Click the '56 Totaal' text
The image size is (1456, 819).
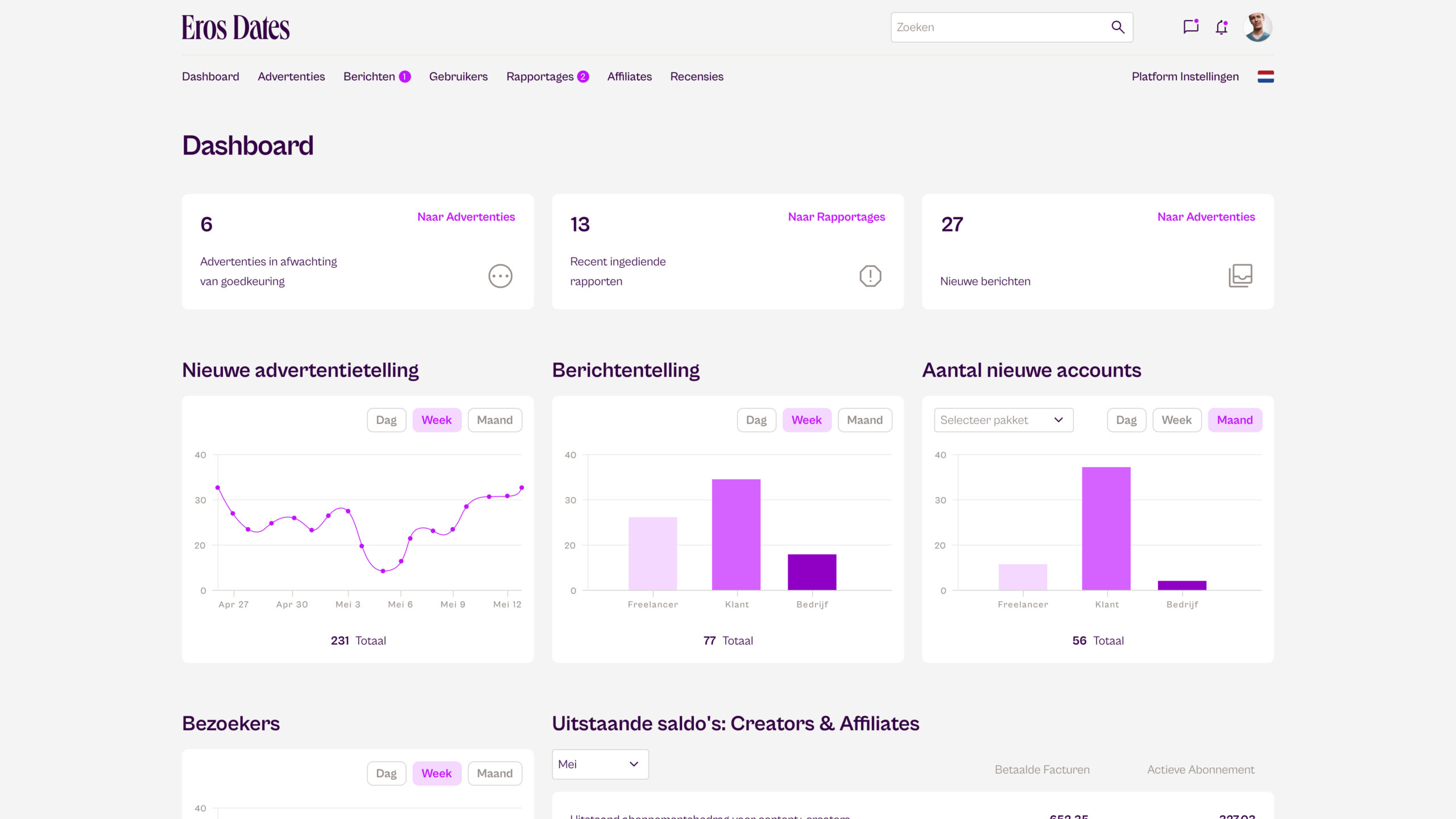(1098, 641)
